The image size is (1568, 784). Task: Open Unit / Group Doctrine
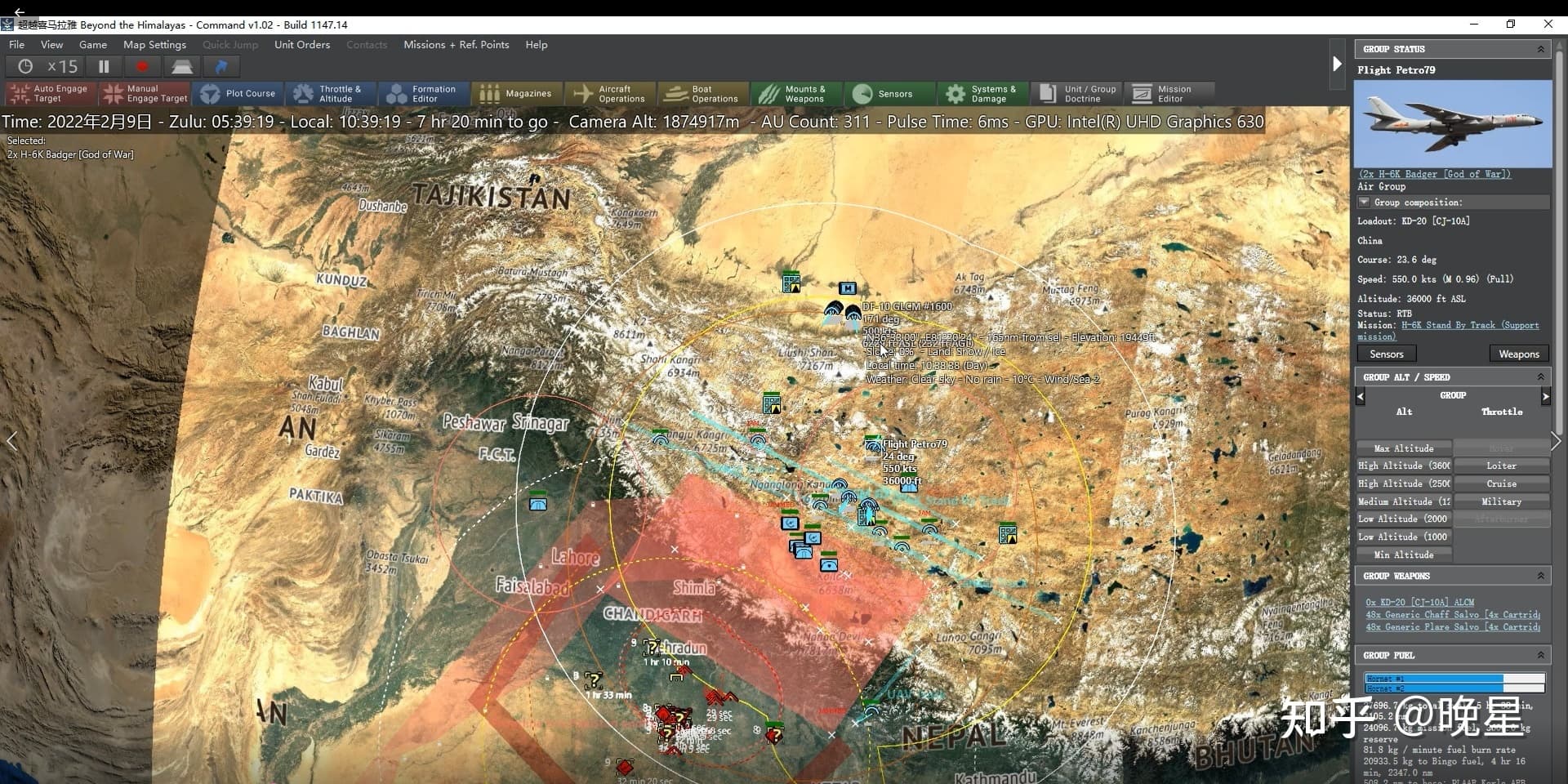pyautogui.click(x=1078, y=94)
